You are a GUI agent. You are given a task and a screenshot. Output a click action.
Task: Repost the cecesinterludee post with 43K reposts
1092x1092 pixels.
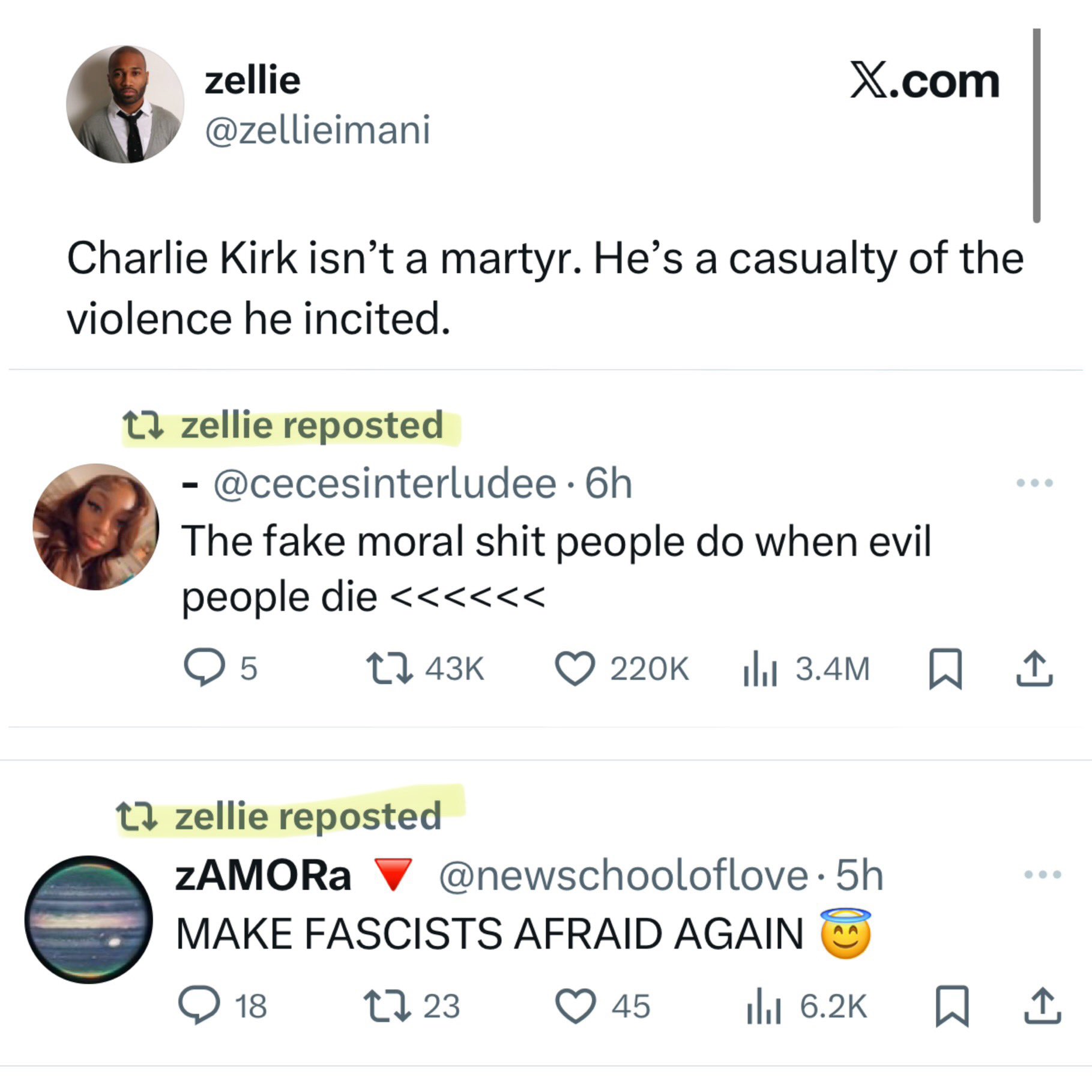389,668
